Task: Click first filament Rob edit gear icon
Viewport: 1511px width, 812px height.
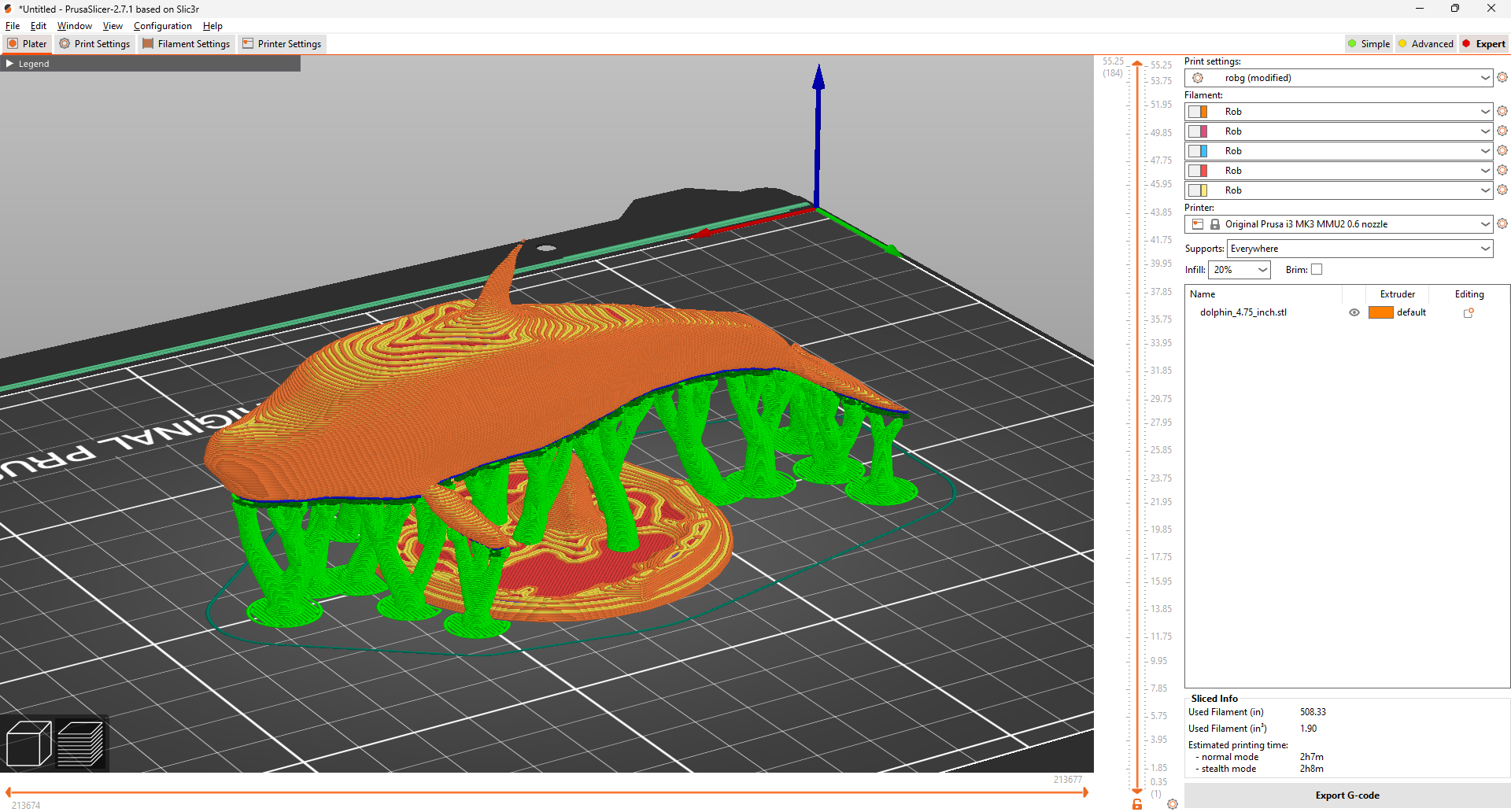Action: click(1502, 112)
